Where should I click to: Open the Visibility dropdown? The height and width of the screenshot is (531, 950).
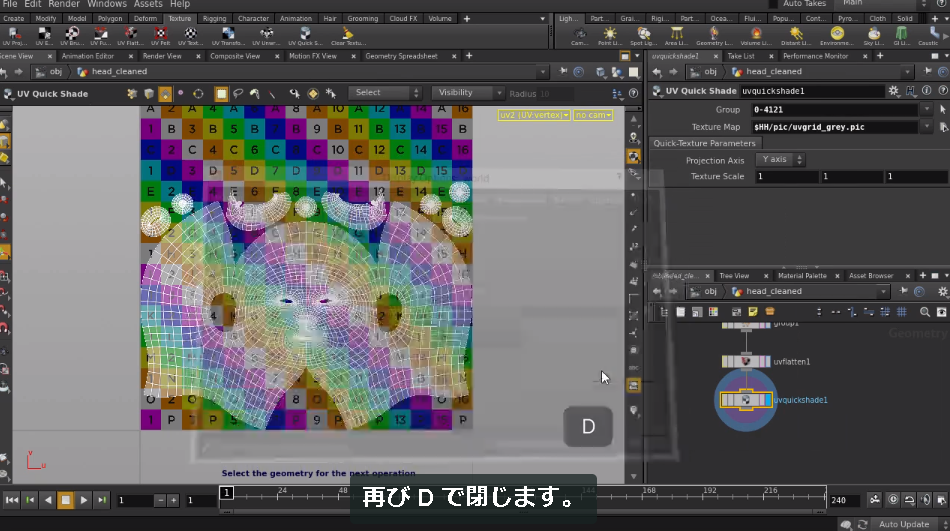[x=468, y=93]
